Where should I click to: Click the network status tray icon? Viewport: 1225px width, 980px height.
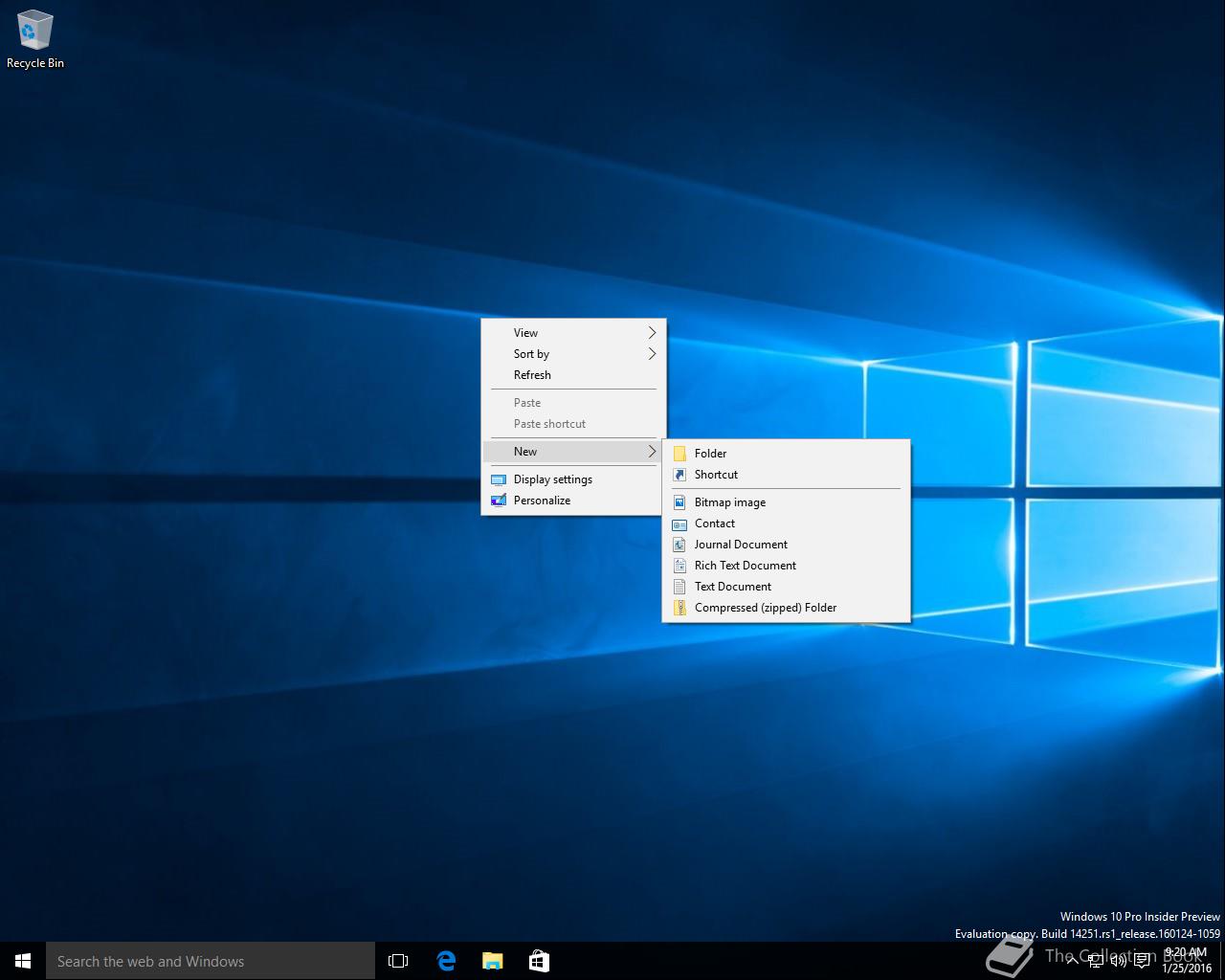click(1096, 961)
